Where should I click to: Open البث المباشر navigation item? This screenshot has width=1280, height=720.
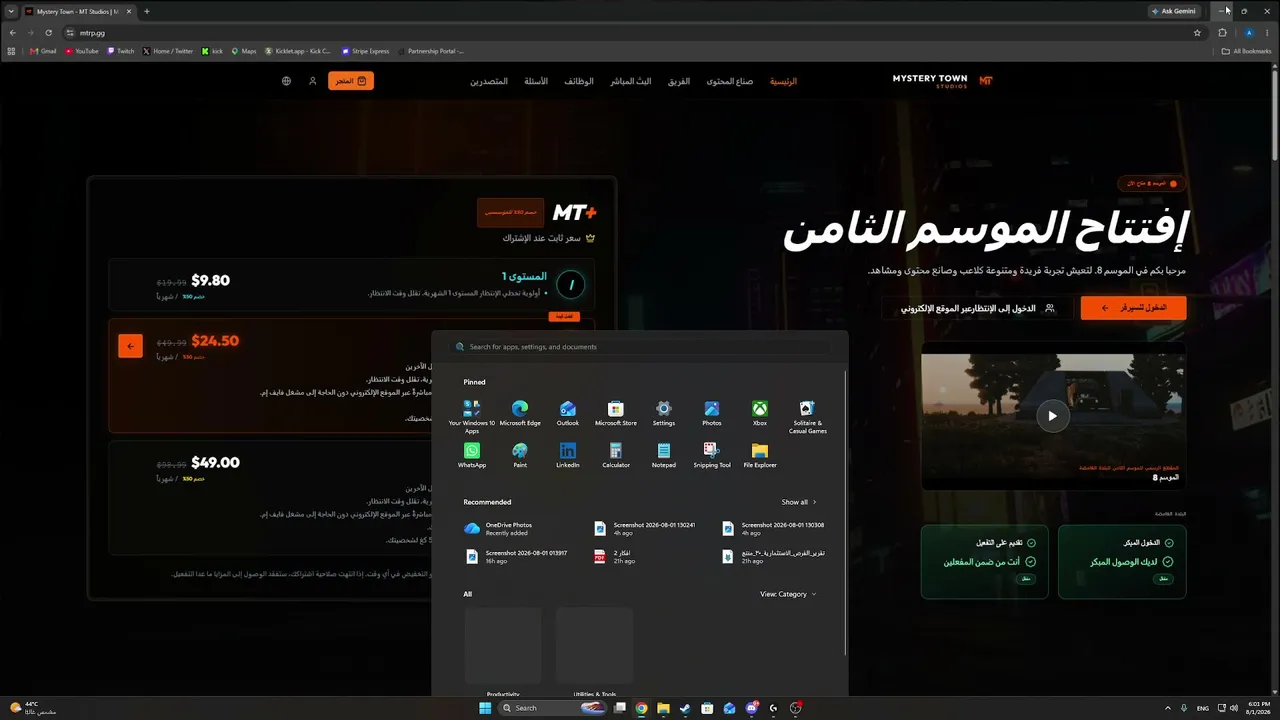point(631,81)
